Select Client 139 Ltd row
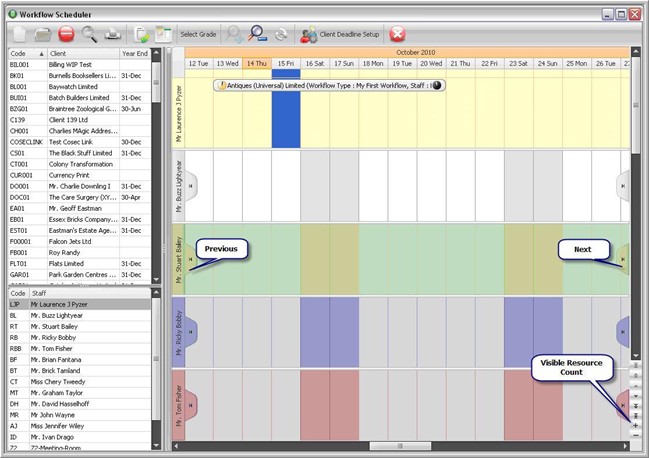 click(x=79, y=120)
